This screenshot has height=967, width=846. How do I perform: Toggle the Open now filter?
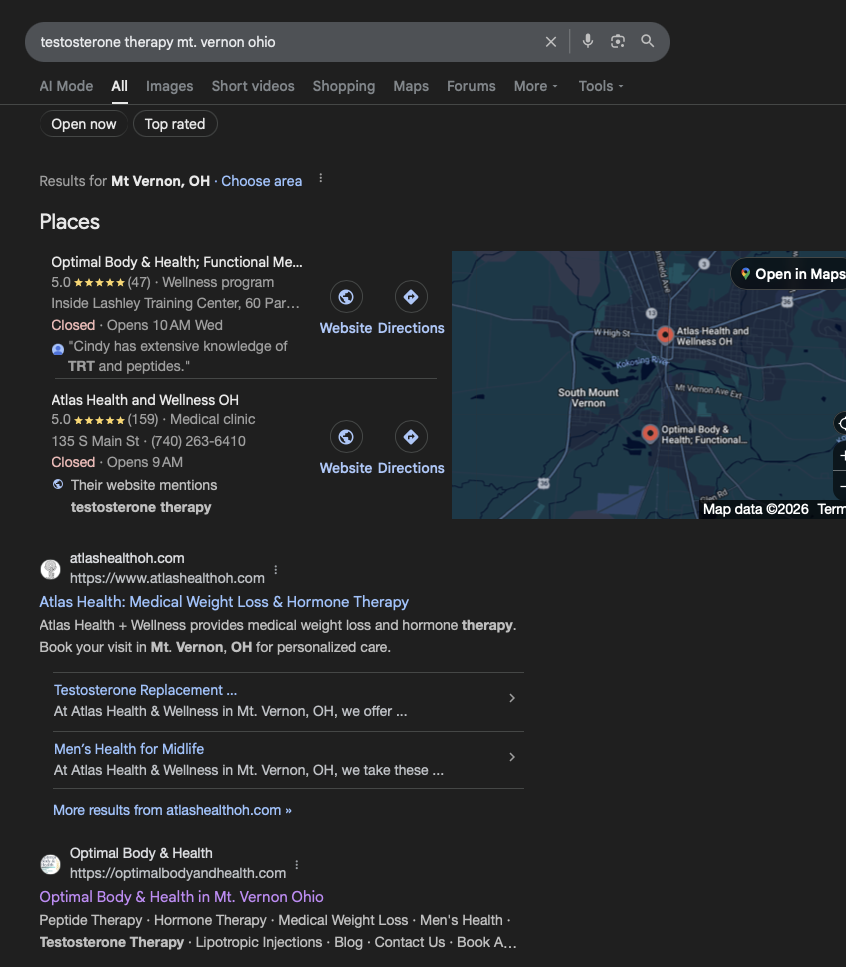click(x=83, y=123)
